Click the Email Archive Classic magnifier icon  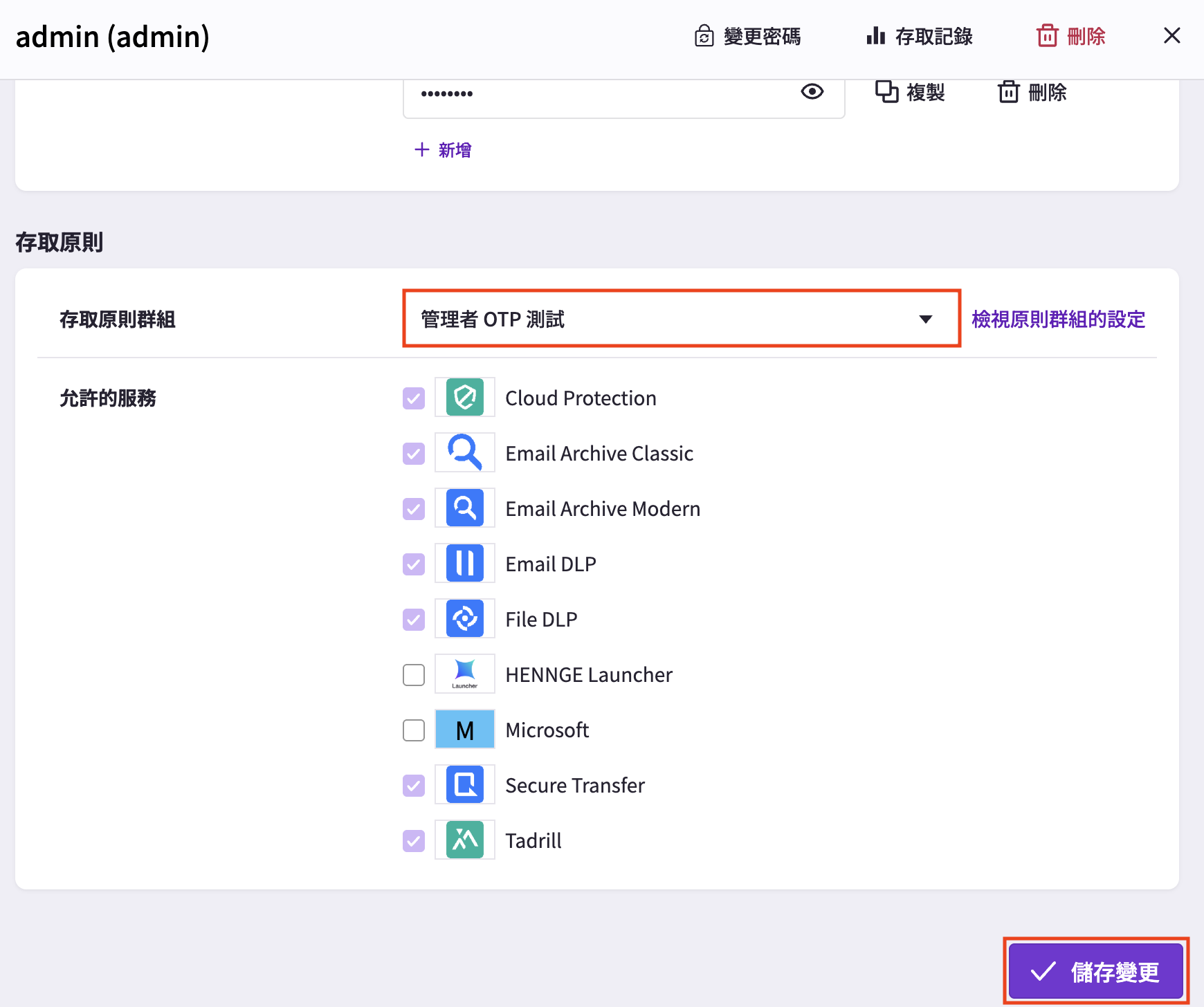pyautogui.click(x=465, y=452)
